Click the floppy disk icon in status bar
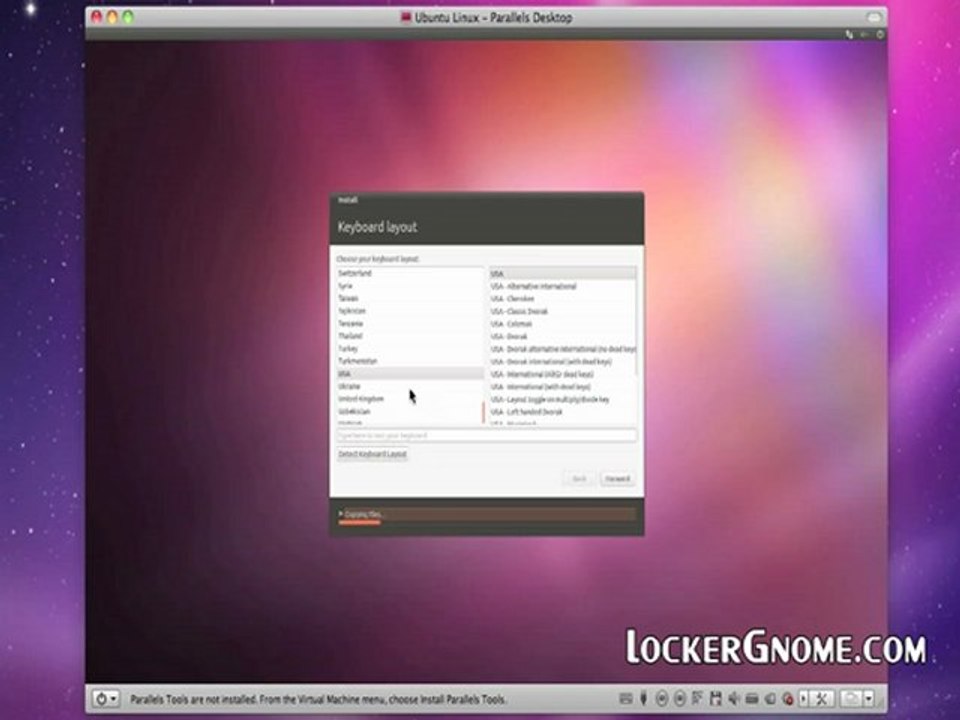The width and height of the screenshot is (960, 720). (715, 699)
